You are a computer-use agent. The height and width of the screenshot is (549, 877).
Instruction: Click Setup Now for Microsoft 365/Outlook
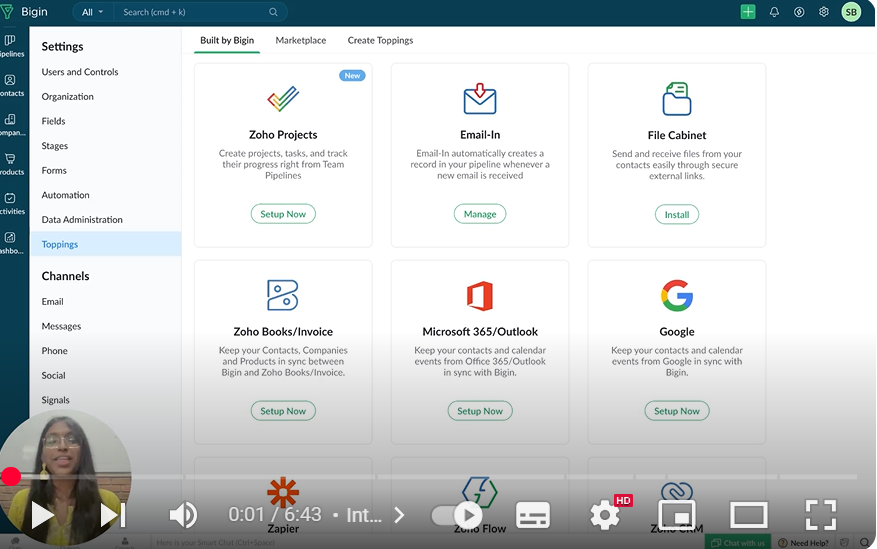tap(480, 410)
